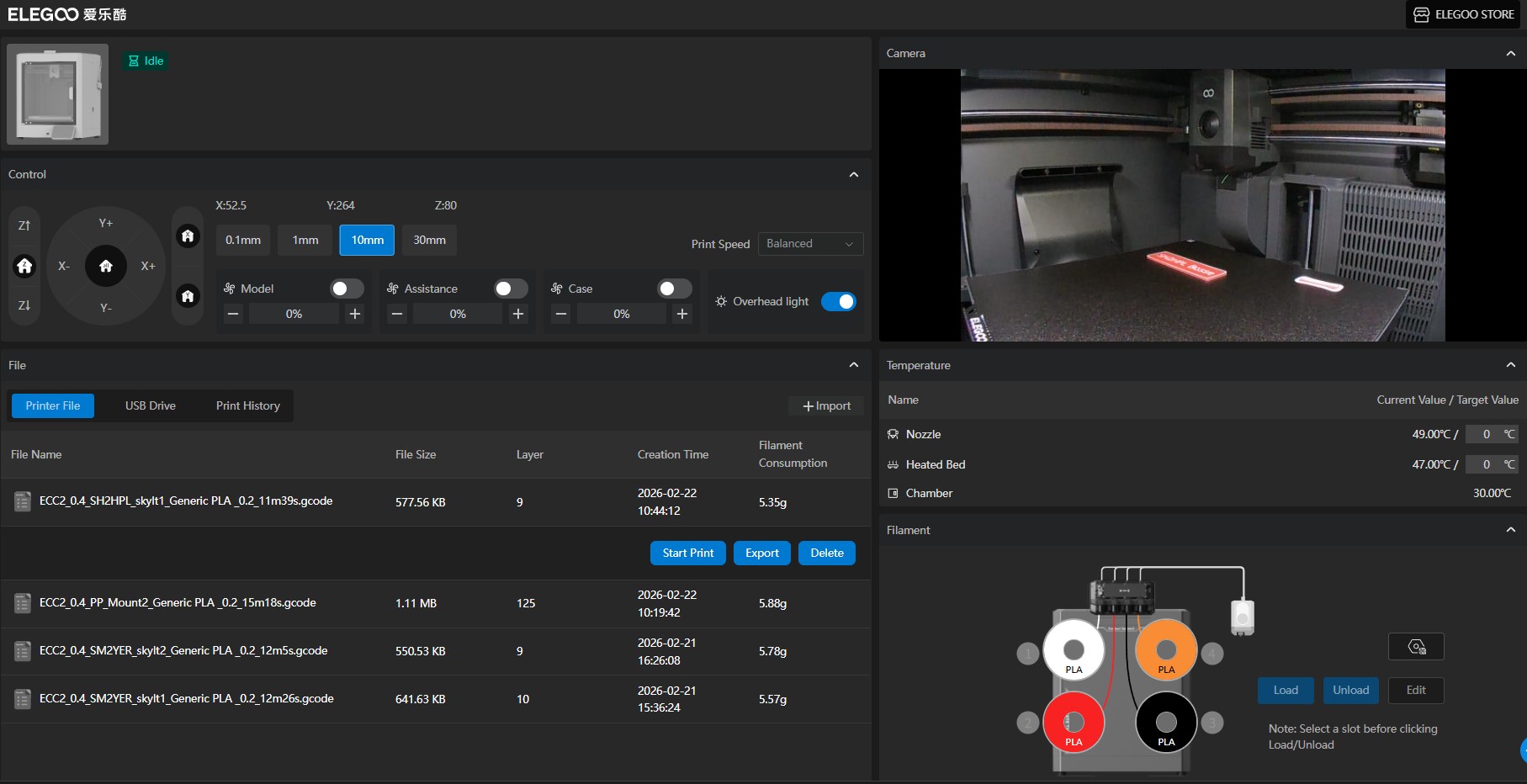Open the ELEGOO STORE link
Screen dimensions: 1527x784
click(x=1463, y=14)
